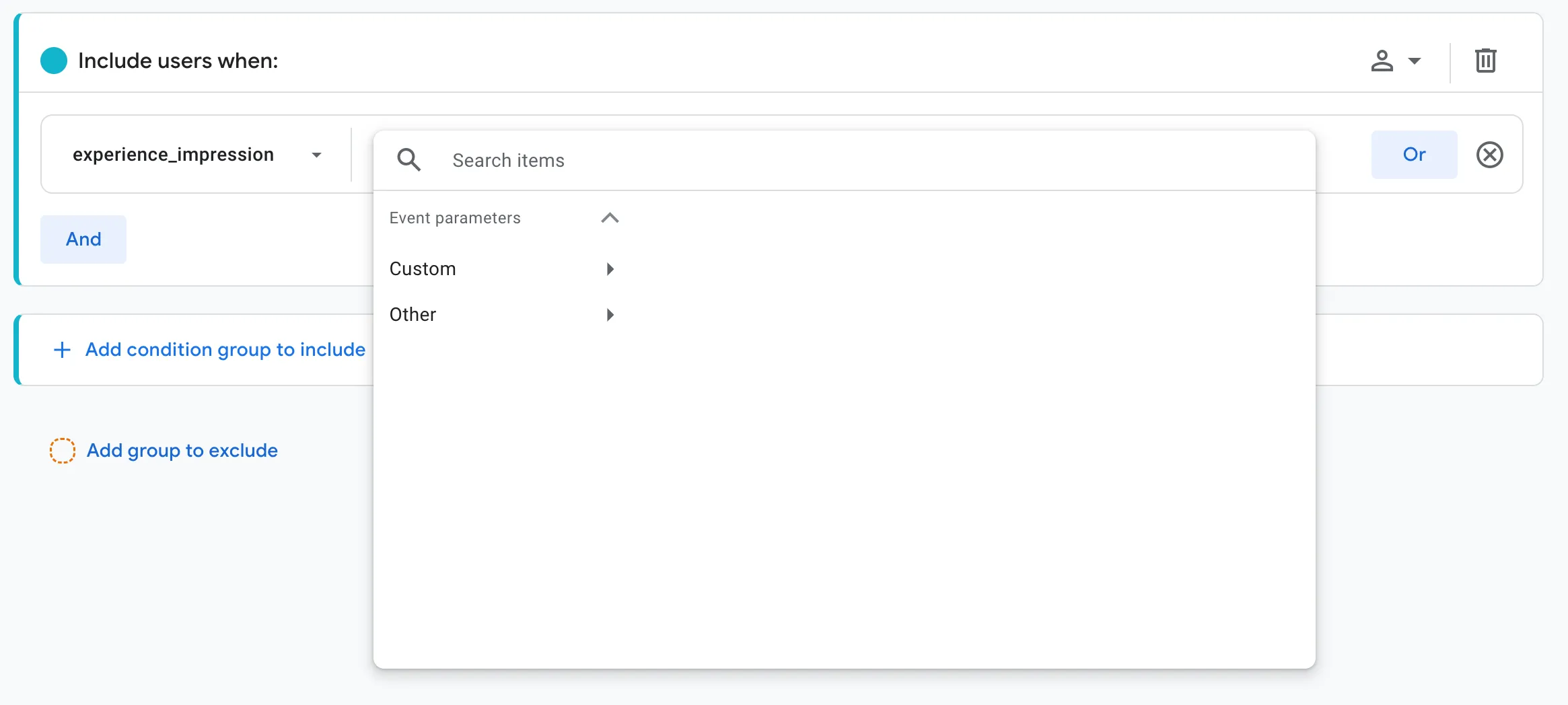Viewport: 1568px width, 705px height.
Task: Click the plus icon for adding condition group
Action: tap(62, 350)
